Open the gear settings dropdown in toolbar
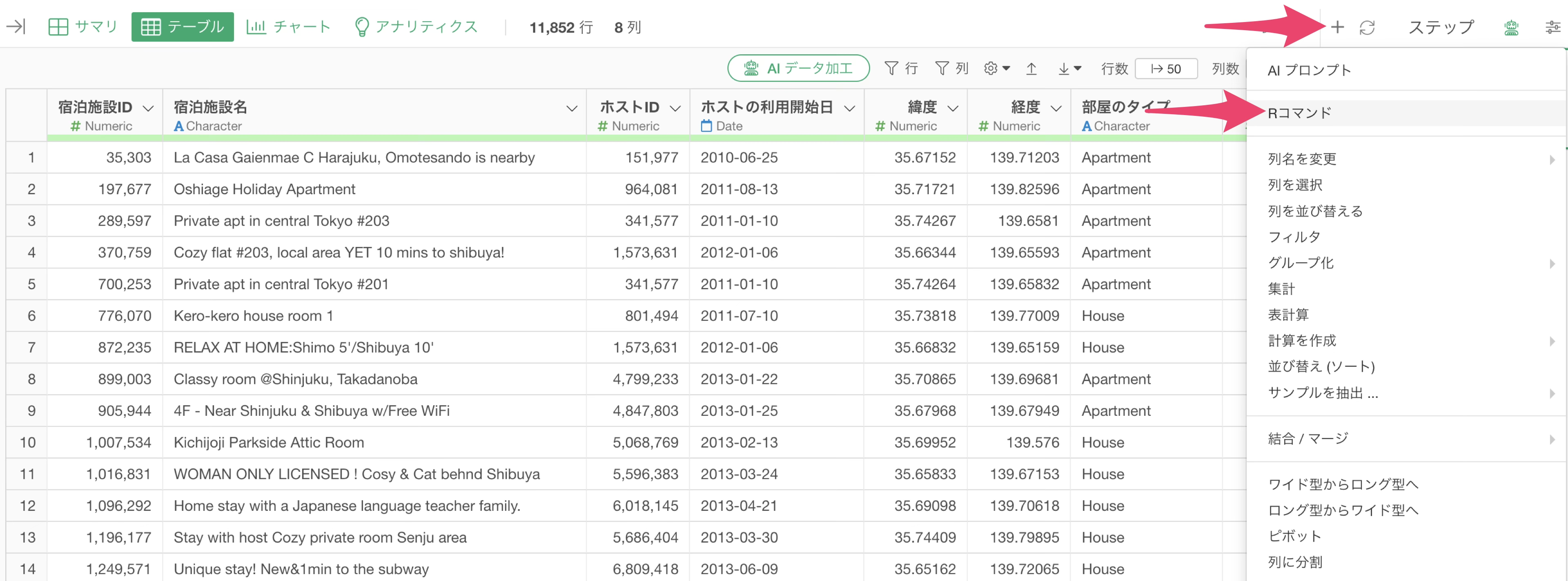The height and width of the screenshot is (581, 1568). pos(996,69)
